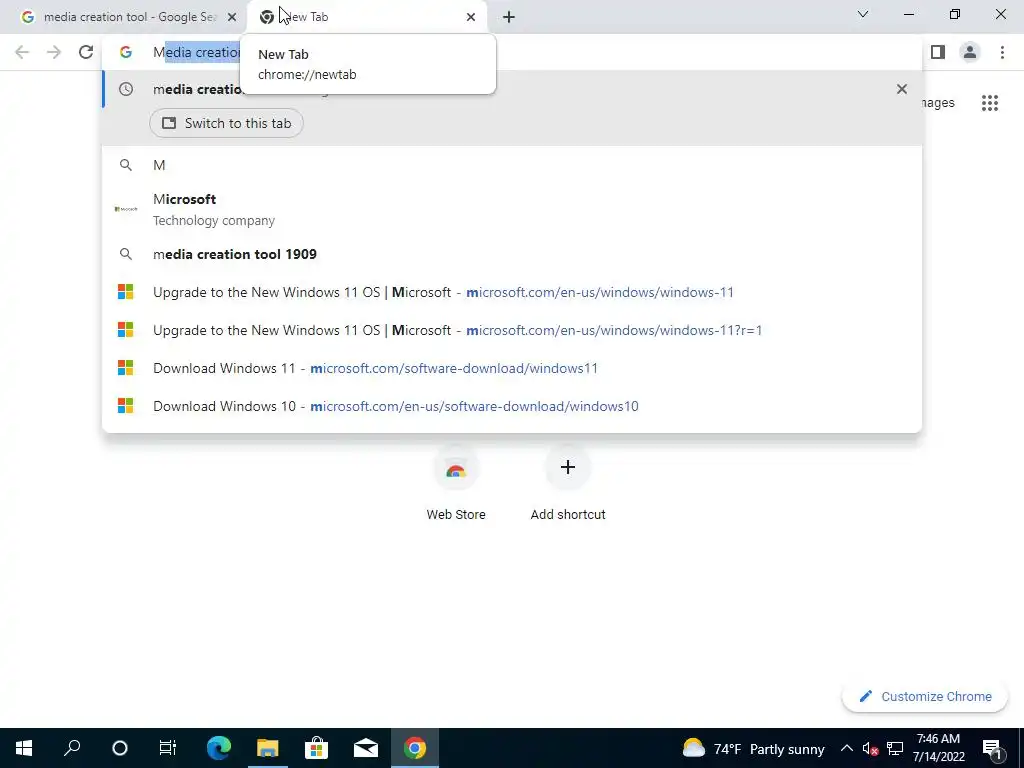Click Switch to this tab button
The width and height of the screenshot is (1024, 768).
[226, 123]
